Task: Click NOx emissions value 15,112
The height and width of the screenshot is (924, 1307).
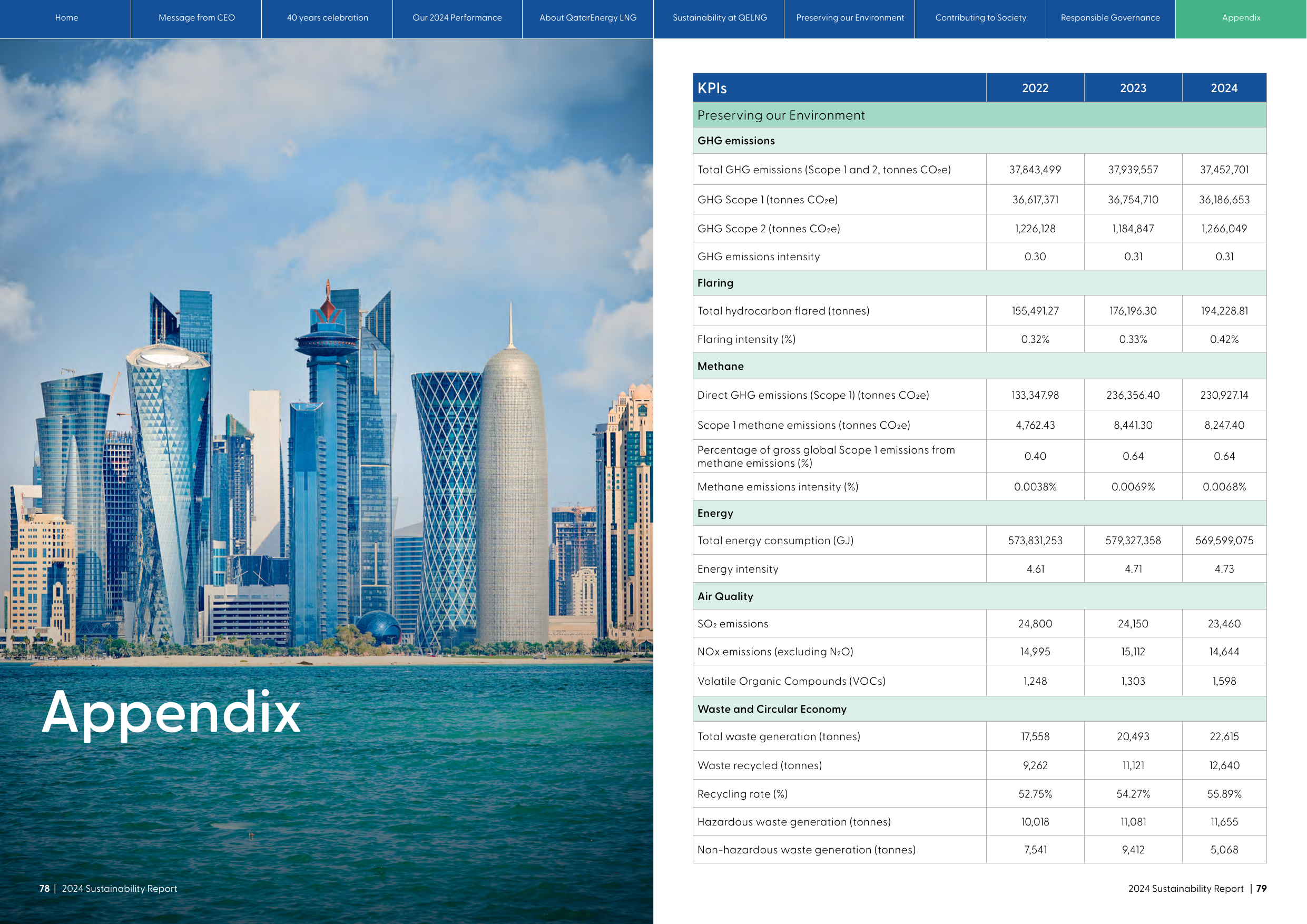Action: pyautogui.click(x=1133, y=652)
